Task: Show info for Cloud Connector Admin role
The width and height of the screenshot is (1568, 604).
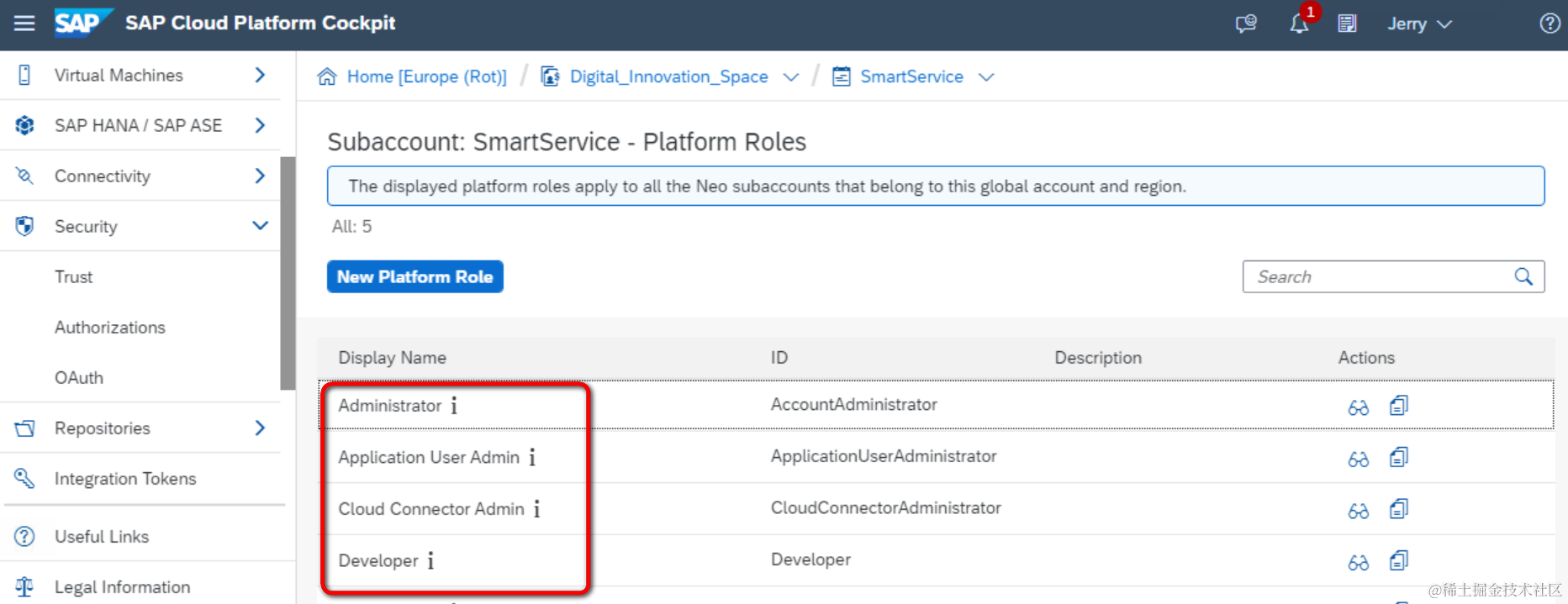Action: 536,509
